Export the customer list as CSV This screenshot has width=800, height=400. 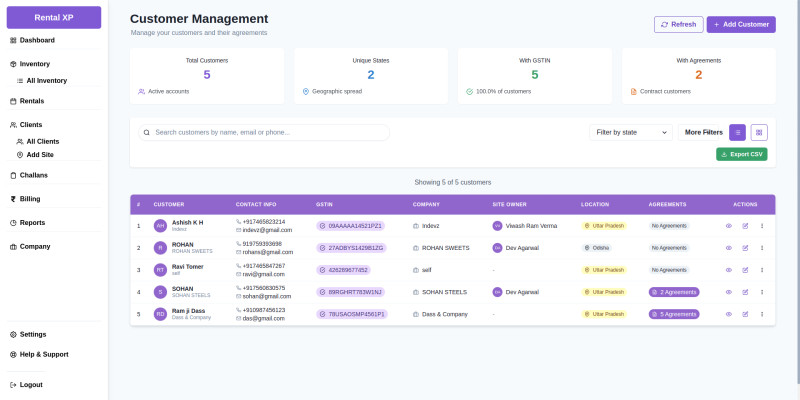741,154
